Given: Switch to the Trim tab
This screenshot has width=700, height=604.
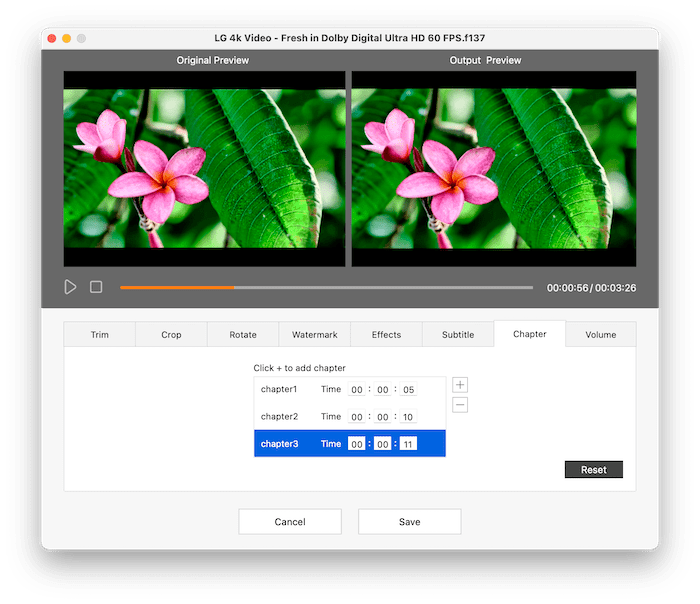Looking at the screenshot, I should pyautogui.click(x=99, y=335).
